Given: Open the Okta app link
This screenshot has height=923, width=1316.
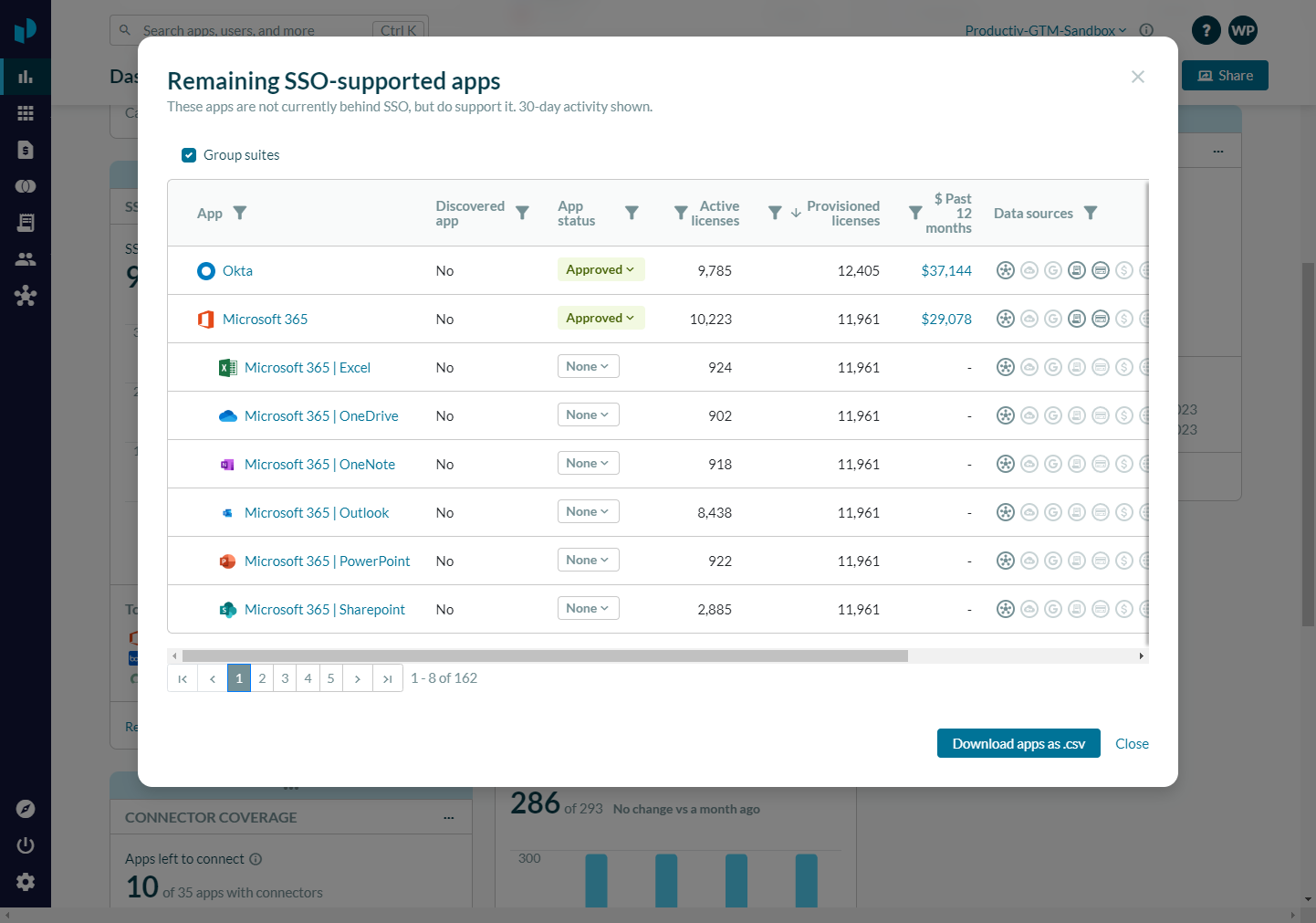Looking at the screenshot, I should tap(237, 270).
